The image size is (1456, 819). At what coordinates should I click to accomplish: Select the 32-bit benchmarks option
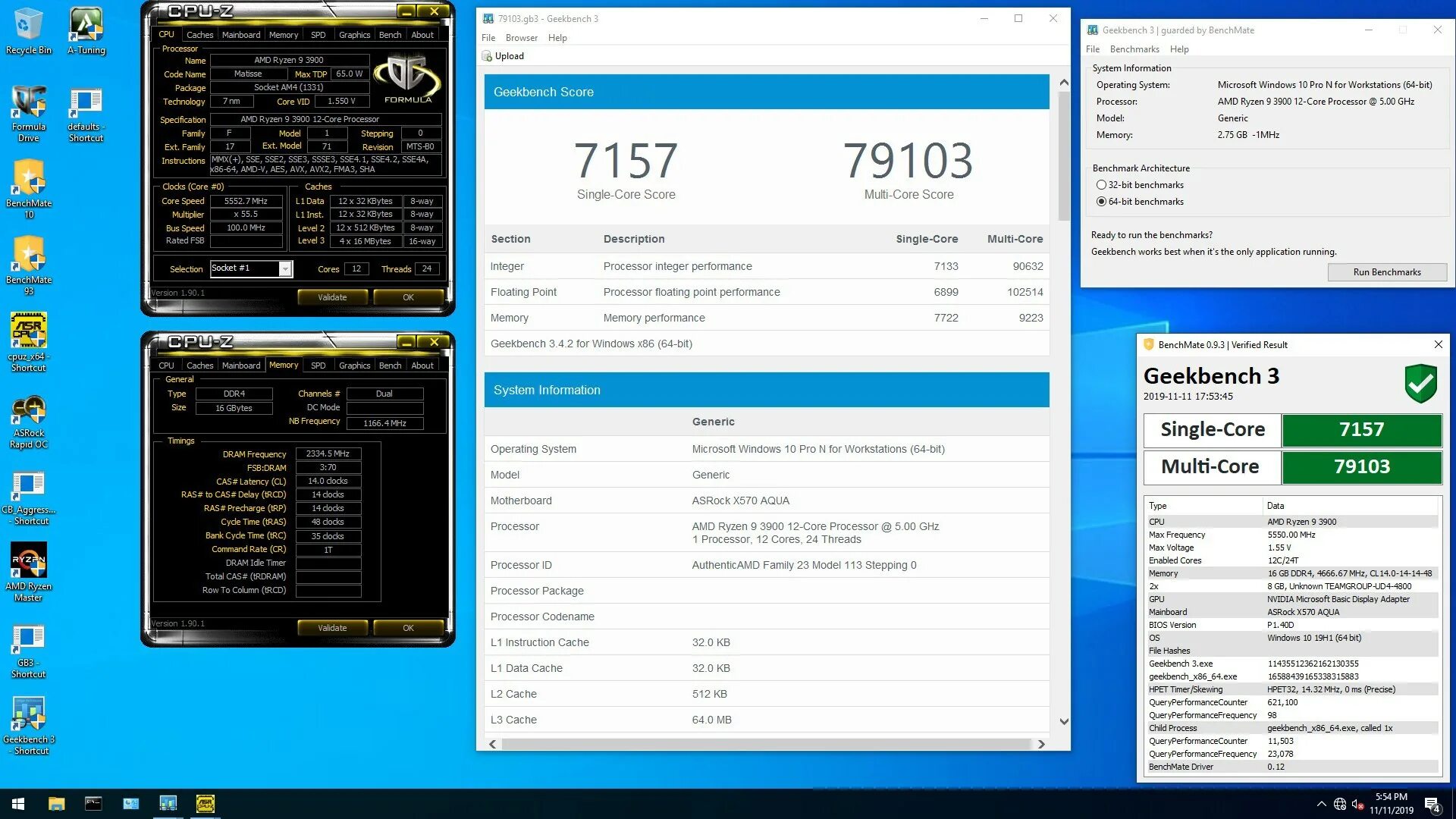[1101, 184]
